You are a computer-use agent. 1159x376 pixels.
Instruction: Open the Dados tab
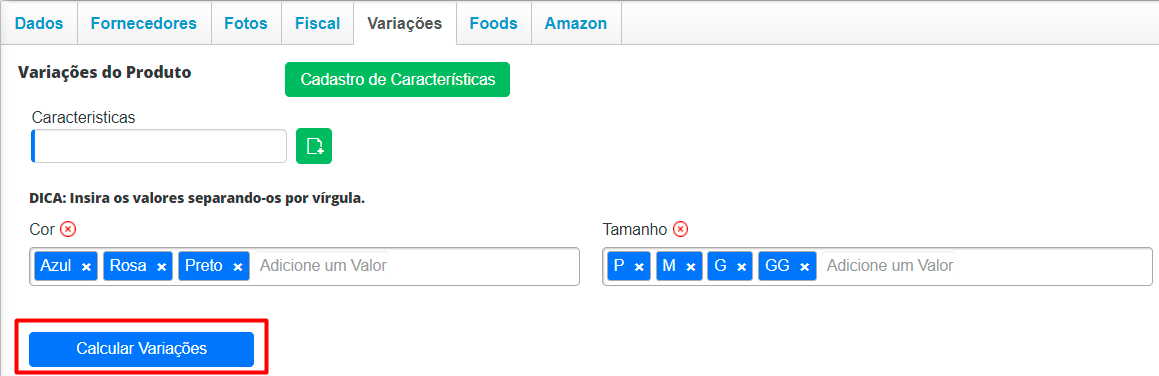pyautogui.click(x=39, y=23)
